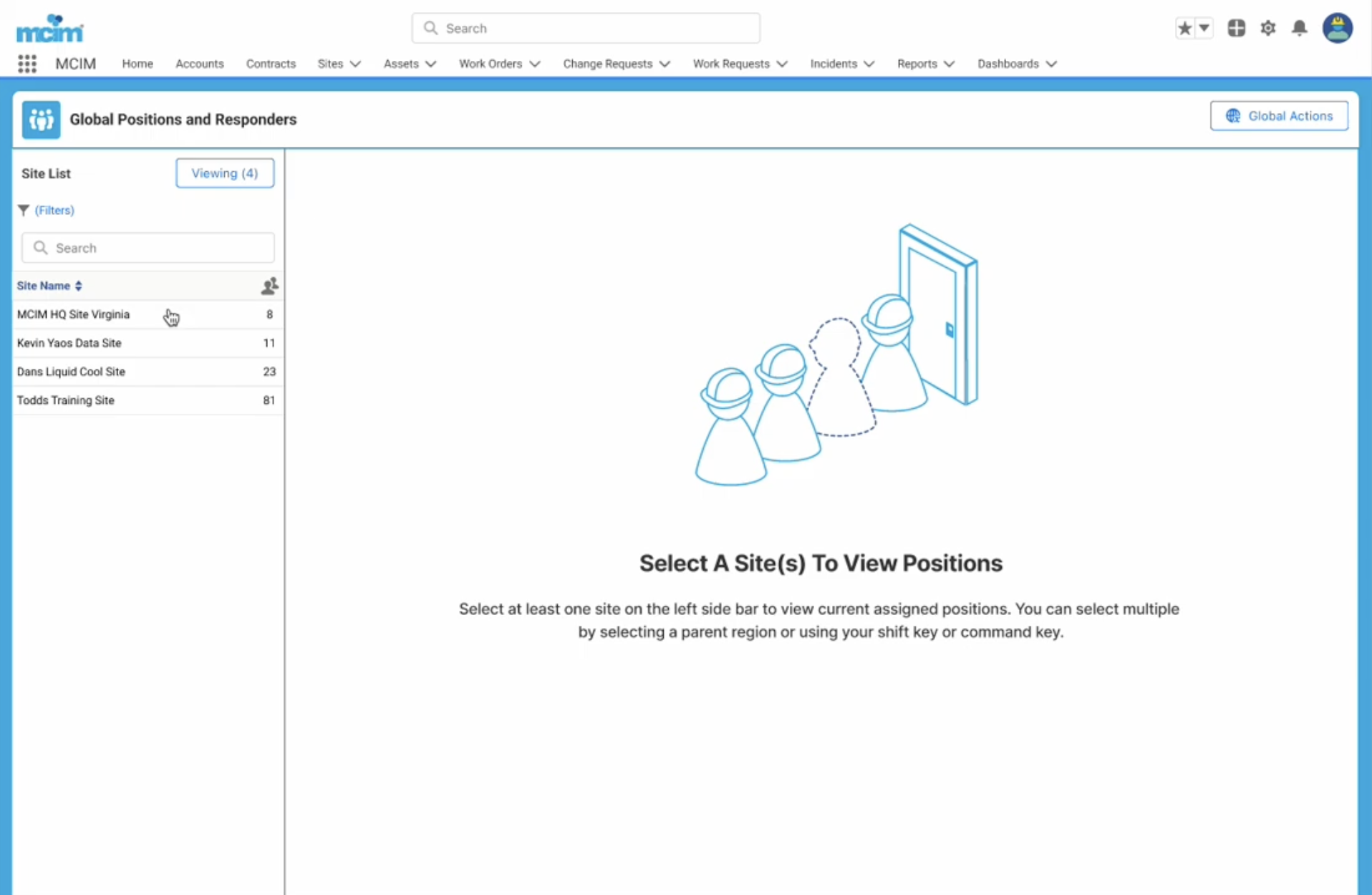Open the Work Orders tab
The width and height of the screenshot is (1372, 895).
[x=491, y=64]
